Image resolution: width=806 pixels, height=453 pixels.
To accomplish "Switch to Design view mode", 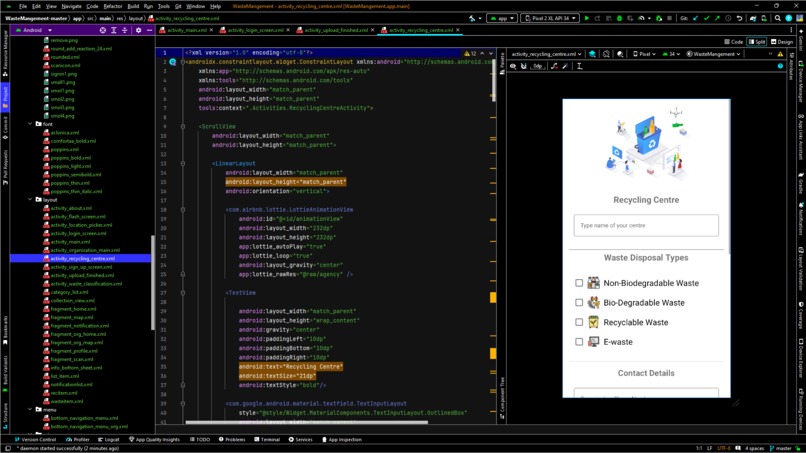I will [782, 42].
